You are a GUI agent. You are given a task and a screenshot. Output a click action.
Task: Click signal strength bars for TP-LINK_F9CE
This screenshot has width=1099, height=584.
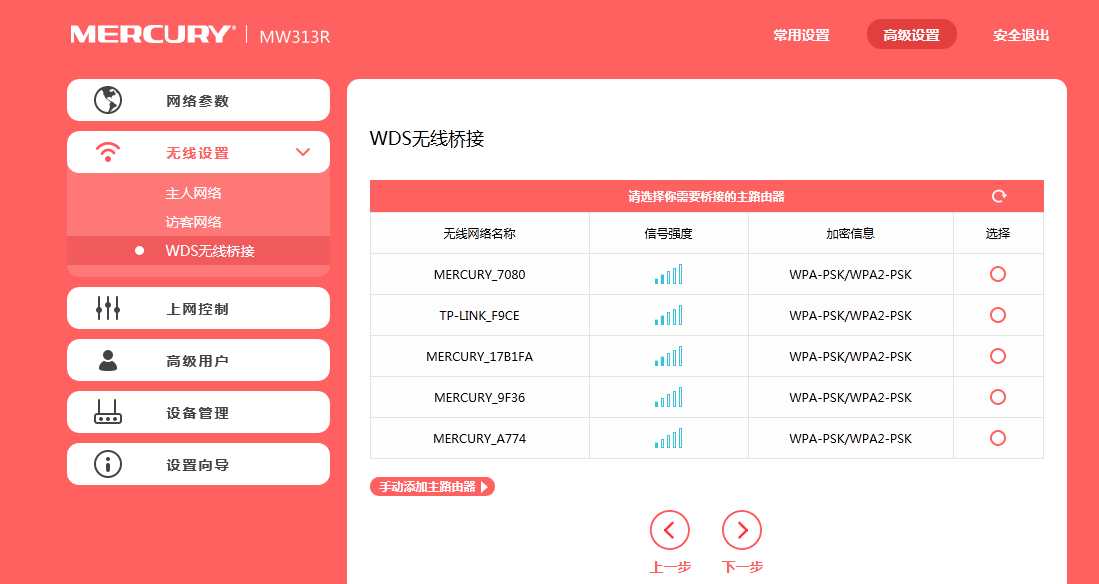(669, 315)
